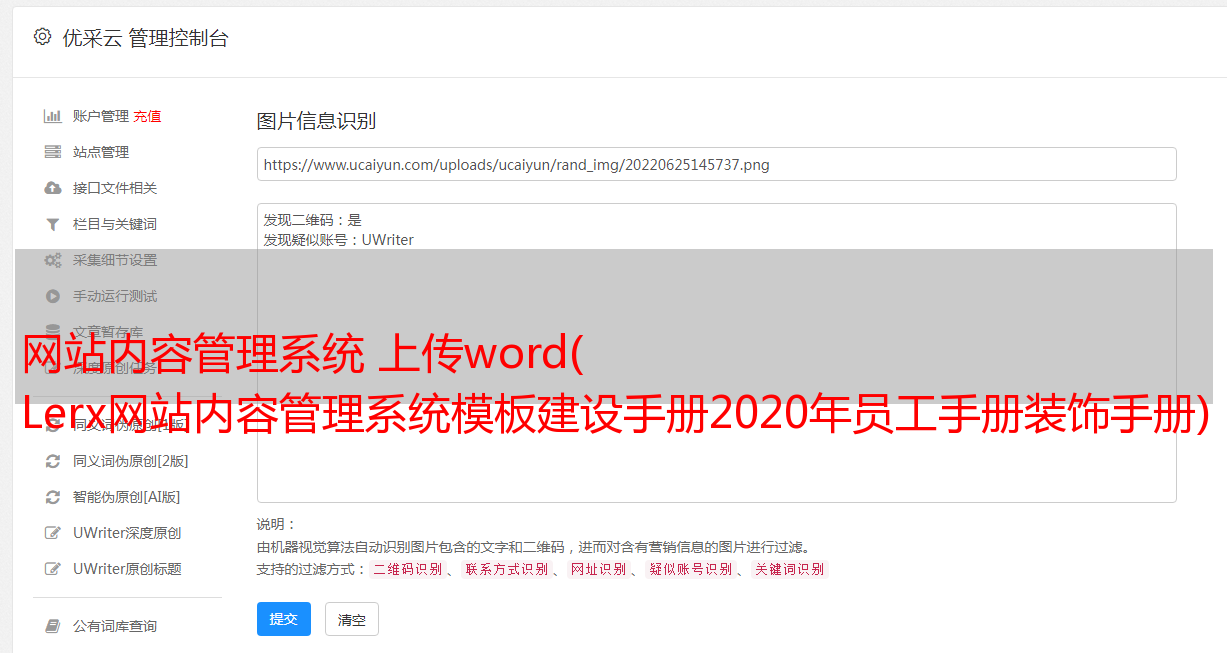Image resolution: width=1227 pixels, height=653 pixels.
Task: Click the edit icon for UWriter深度原创
Action: (x=53, y=533)
